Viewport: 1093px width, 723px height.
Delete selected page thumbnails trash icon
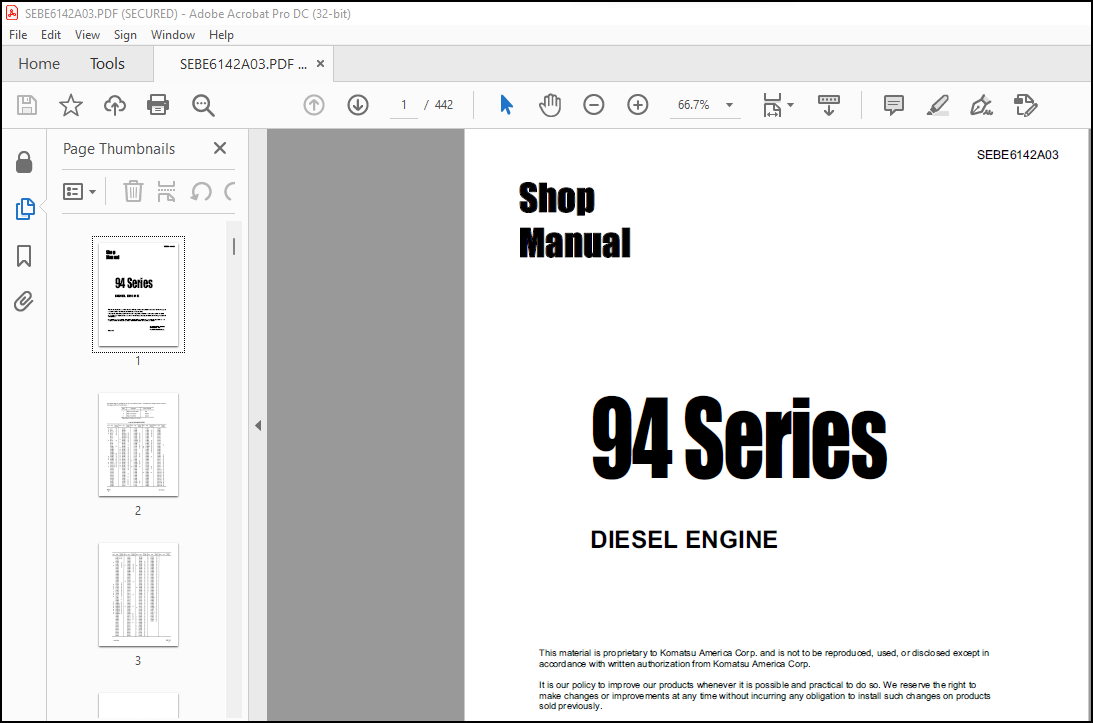coord(133,191)
